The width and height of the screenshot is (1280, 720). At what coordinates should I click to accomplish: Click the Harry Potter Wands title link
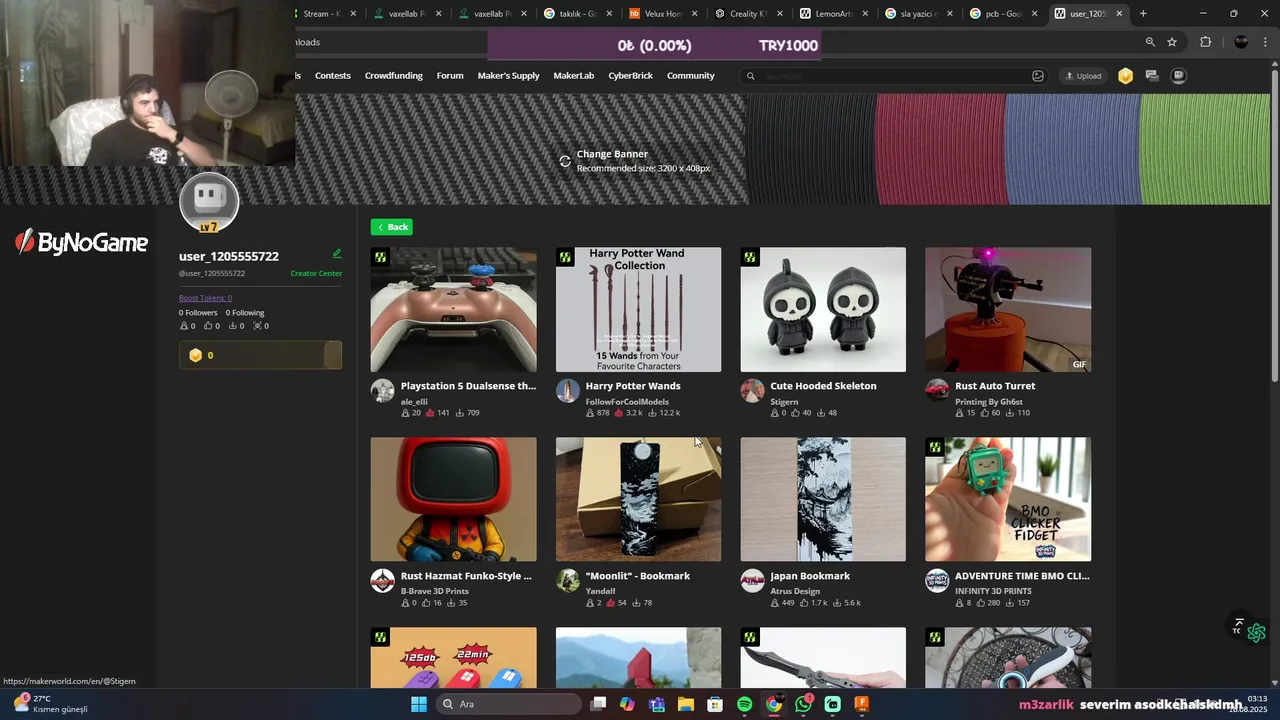(633, 386)
